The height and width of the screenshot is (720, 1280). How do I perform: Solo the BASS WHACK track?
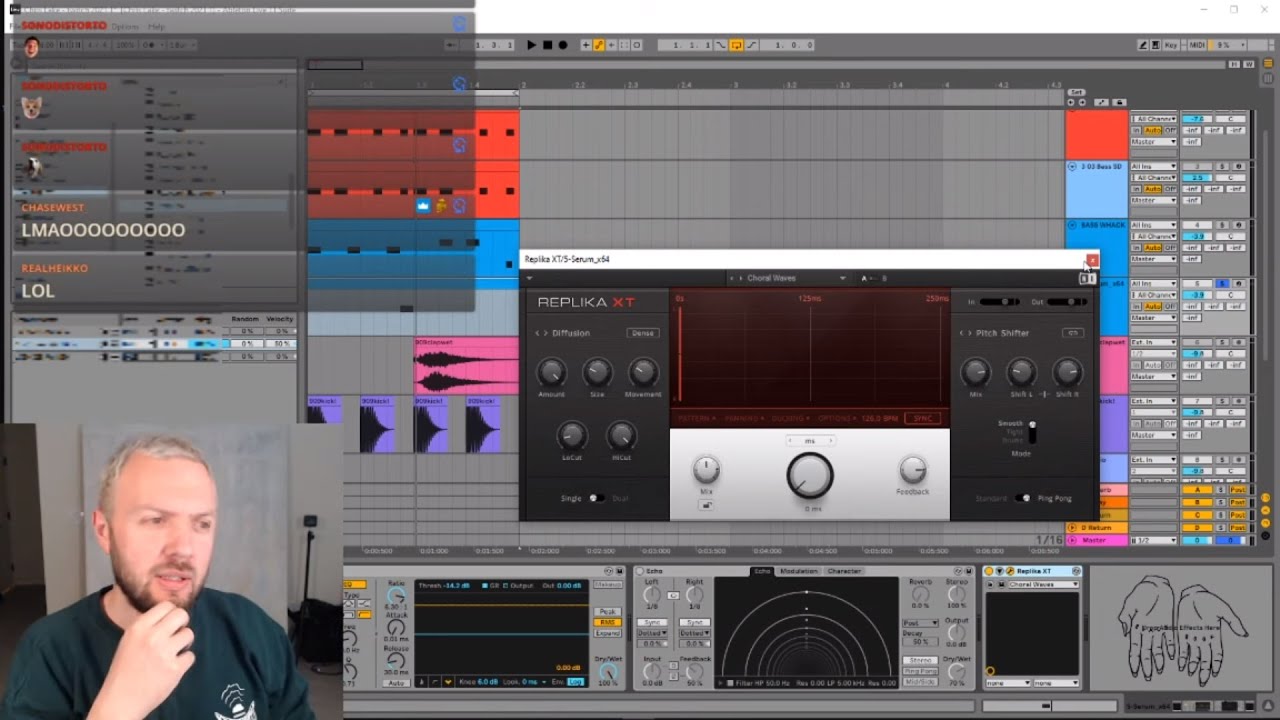point(1221,225)
